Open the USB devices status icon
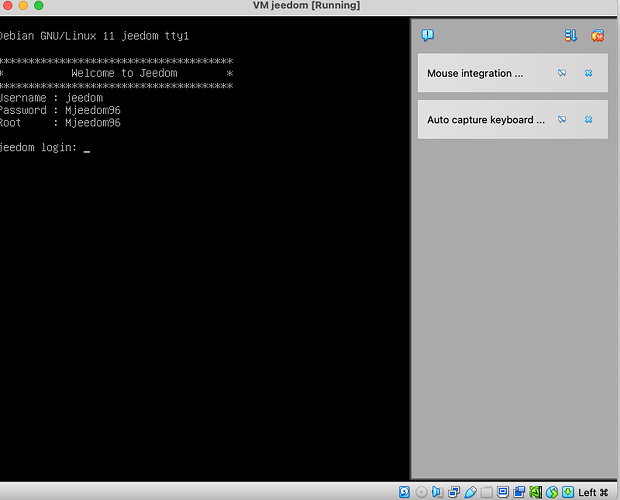This screenshot has width=620, height=500. pyautogui.click(x=470, y=492)
